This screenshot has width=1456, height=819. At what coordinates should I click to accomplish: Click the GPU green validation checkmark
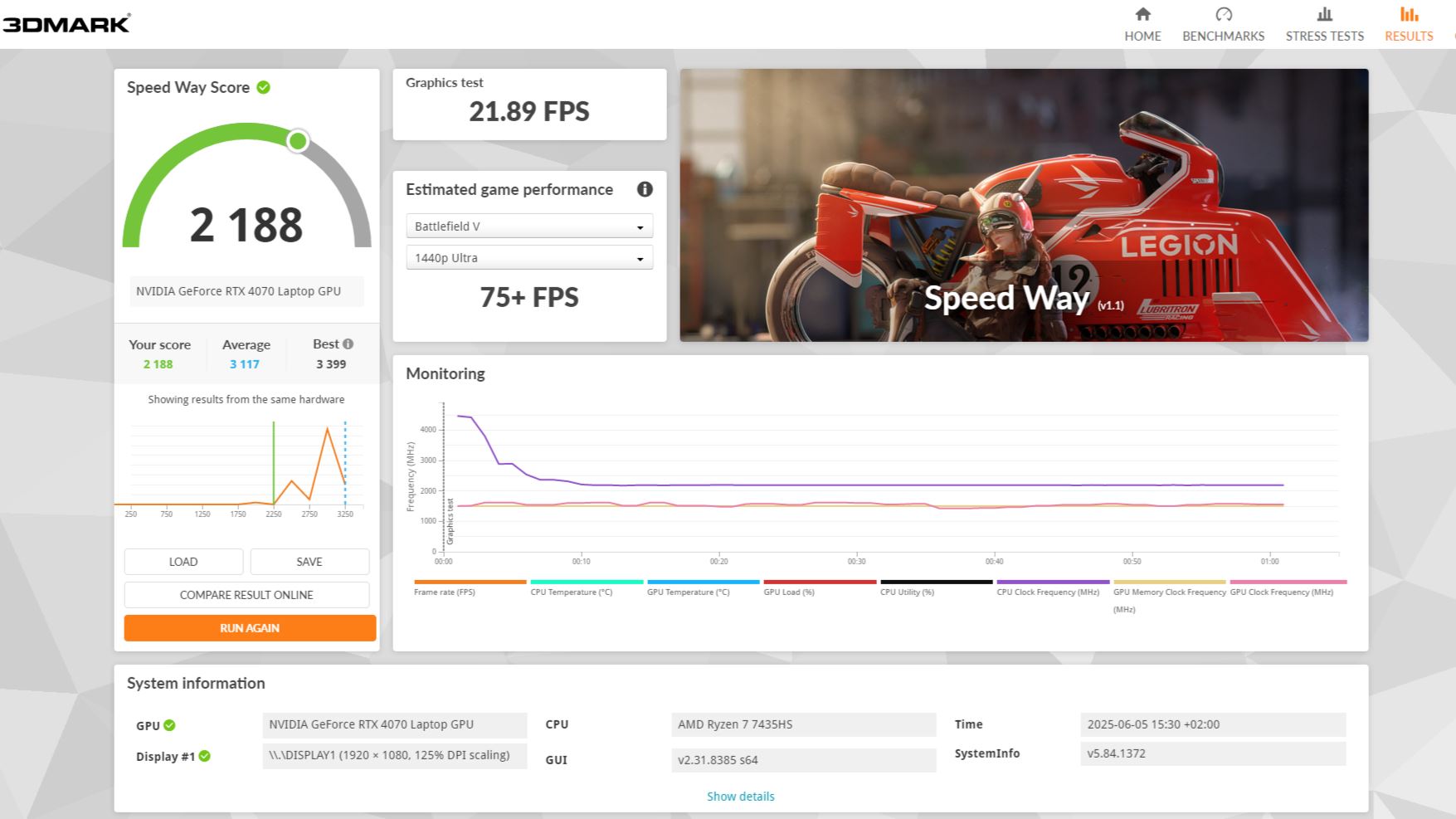tap(169, 725)
